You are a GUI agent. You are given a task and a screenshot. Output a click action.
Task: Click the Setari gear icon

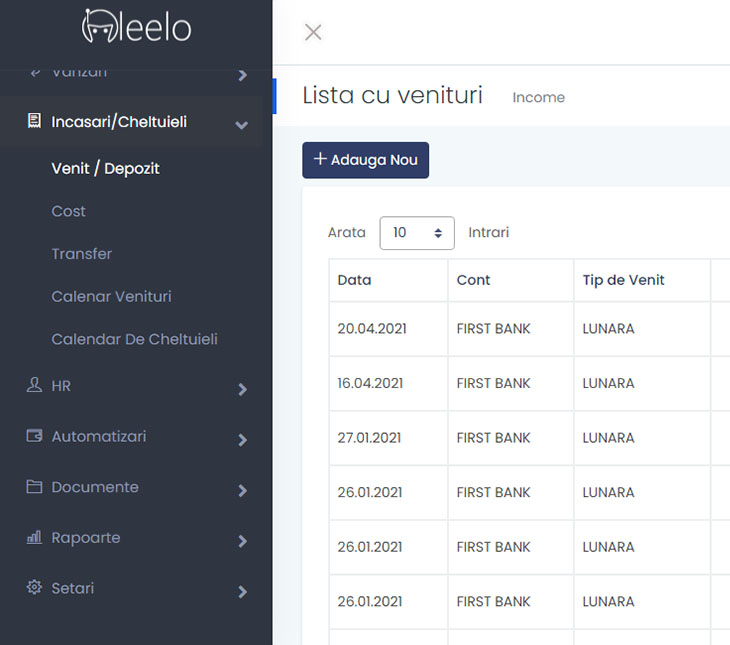34,588
